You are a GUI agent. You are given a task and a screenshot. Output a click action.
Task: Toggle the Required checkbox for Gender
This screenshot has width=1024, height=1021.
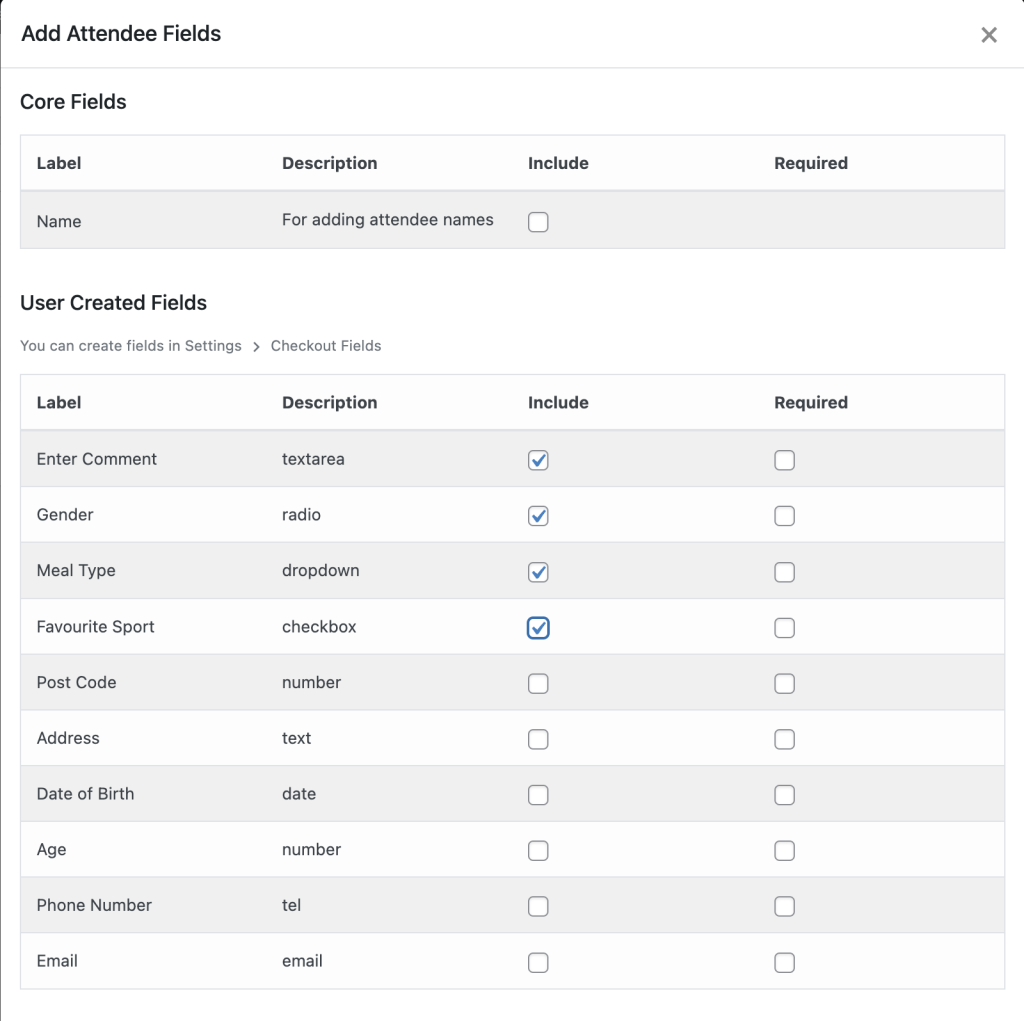coord(784,516)
